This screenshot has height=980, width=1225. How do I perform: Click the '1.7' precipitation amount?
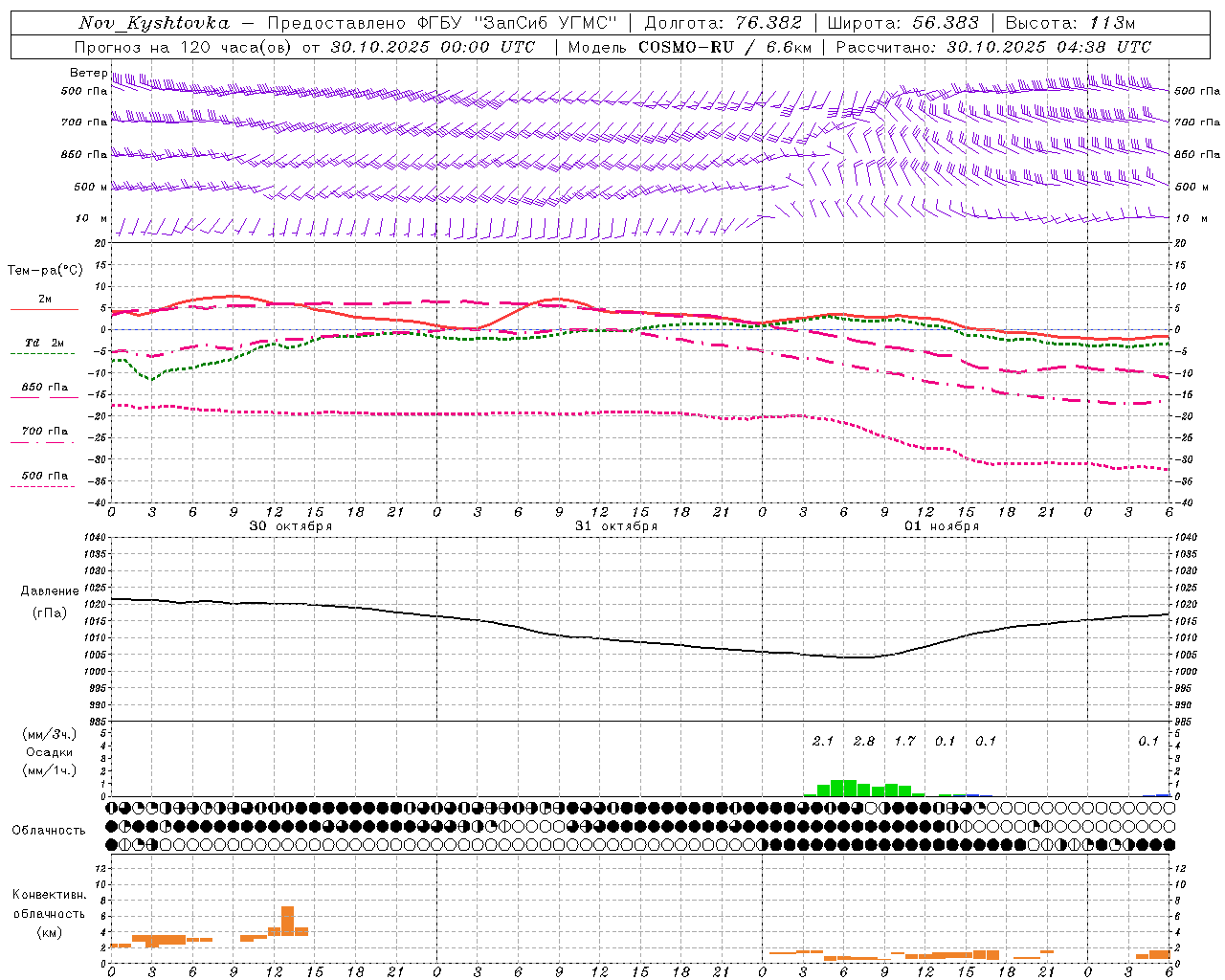coord(904,741)
